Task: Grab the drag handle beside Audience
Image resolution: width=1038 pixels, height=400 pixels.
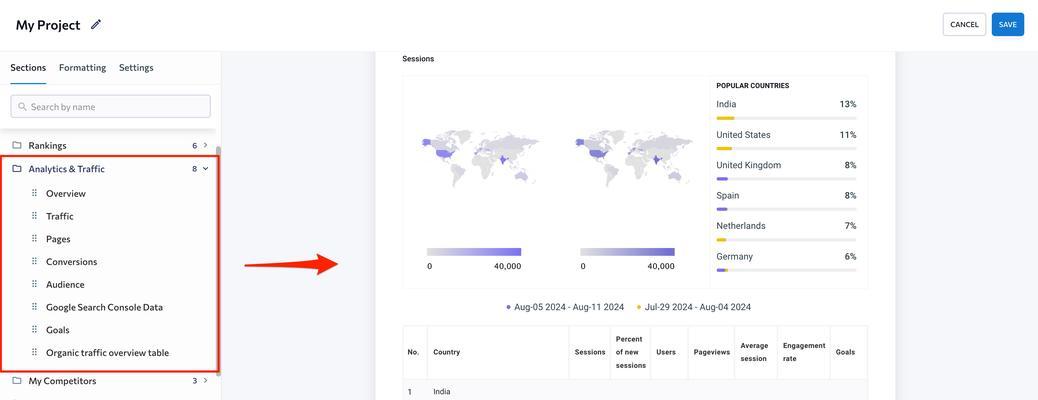Action: point(34,284)
